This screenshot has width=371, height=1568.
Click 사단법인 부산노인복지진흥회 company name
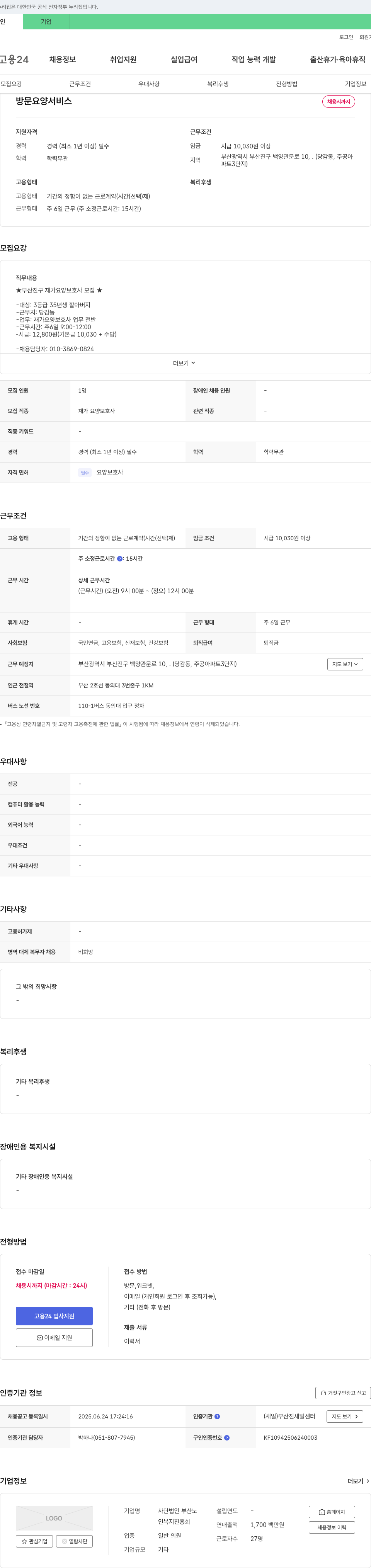coord(177,1516)
